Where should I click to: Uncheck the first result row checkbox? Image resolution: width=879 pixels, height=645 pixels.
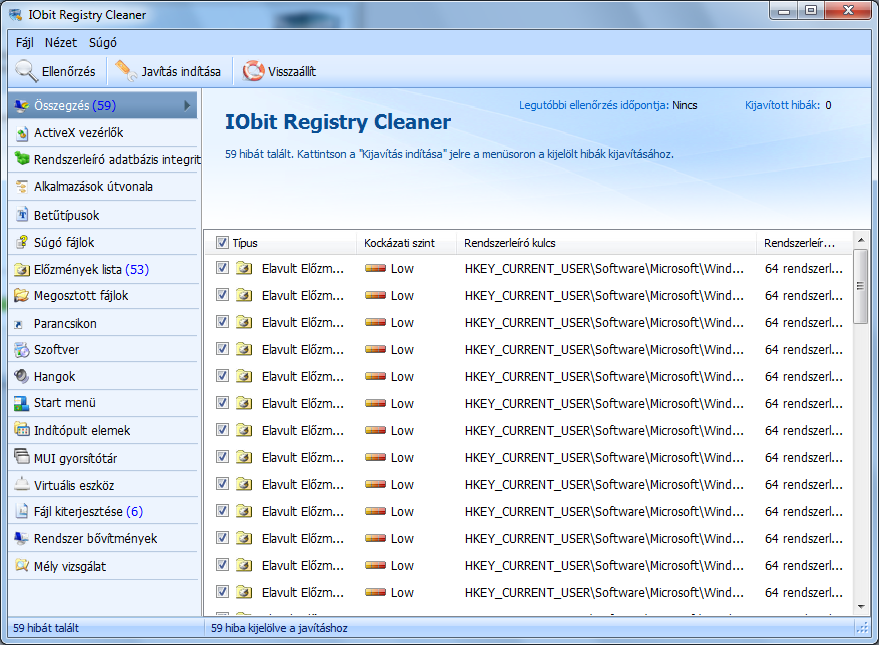222,268
